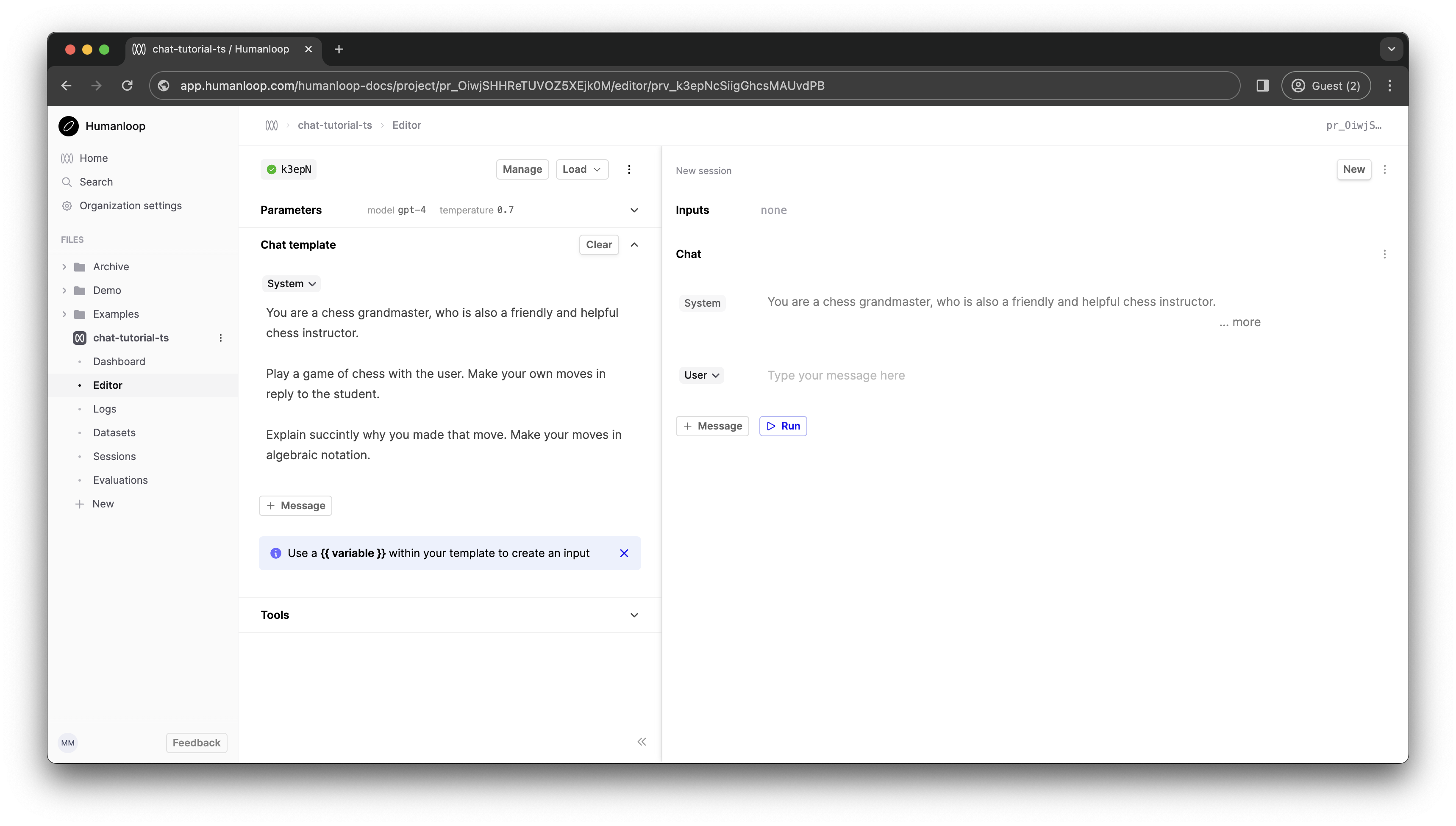Click the info icon in the hint
Image resolution: width=1456 pixels, height=826 pixels.
tap(276, 553)
